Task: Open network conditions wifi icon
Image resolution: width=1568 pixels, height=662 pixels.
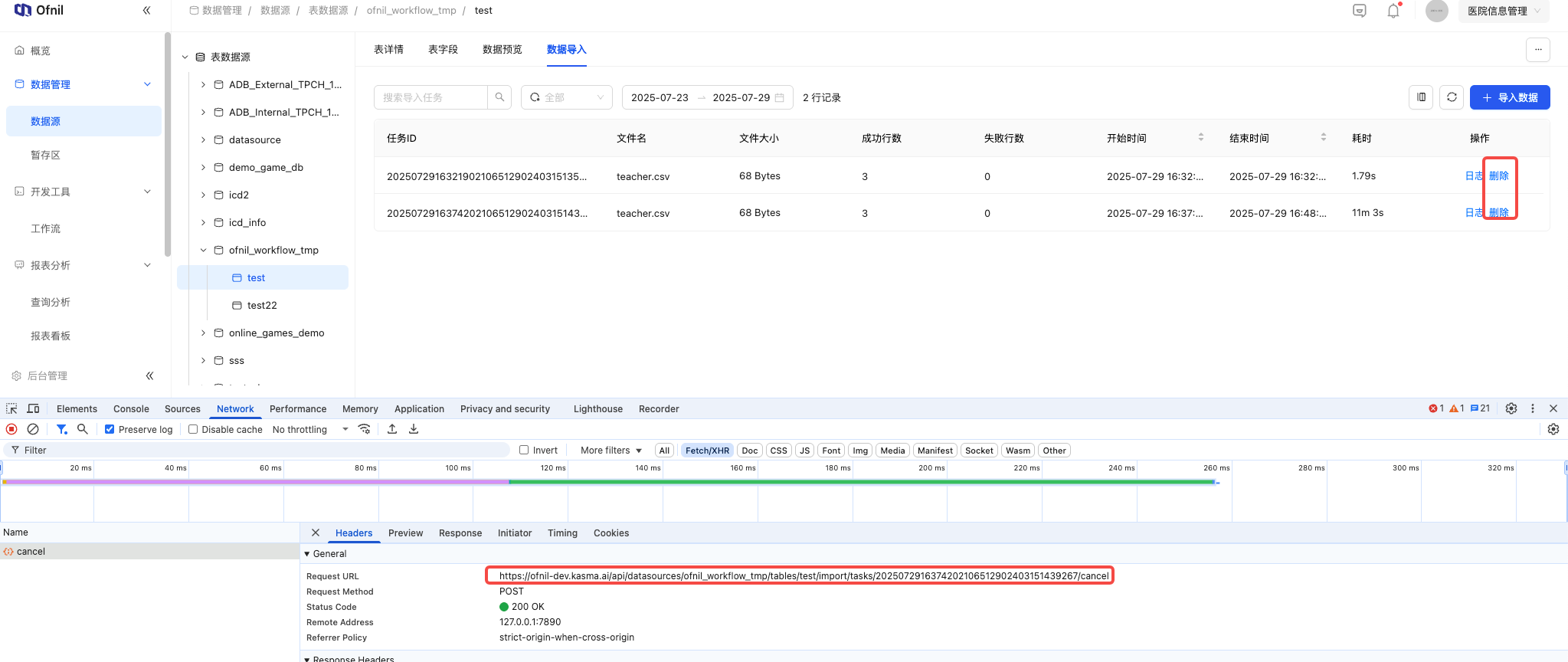Action: pyautogui.click(x=365, y=429)
